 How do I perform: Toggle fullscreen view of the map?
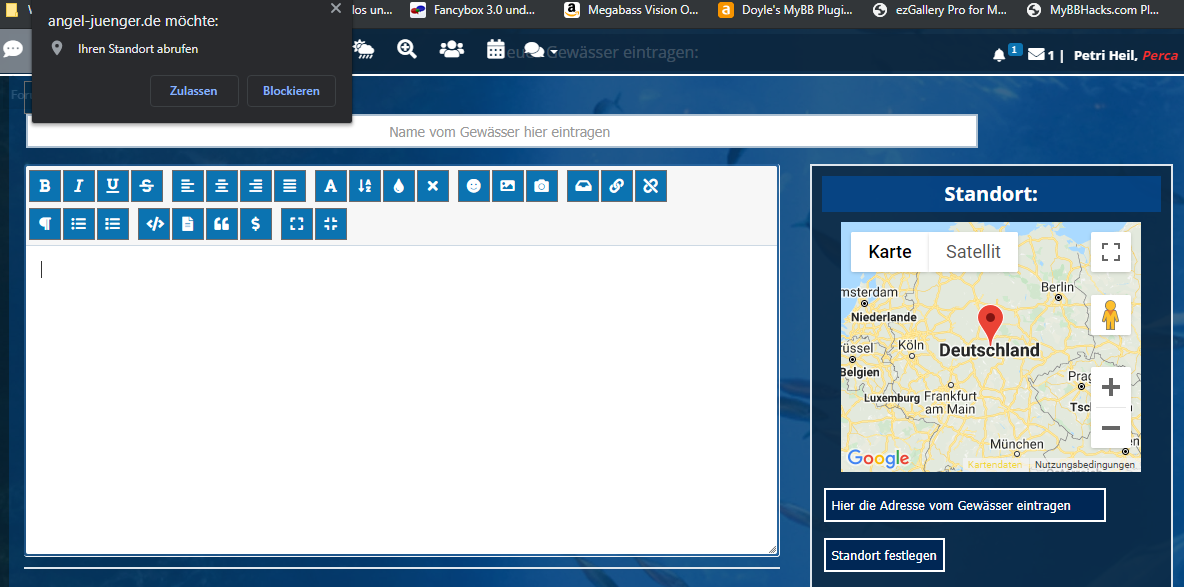[x=1110, y=252]
